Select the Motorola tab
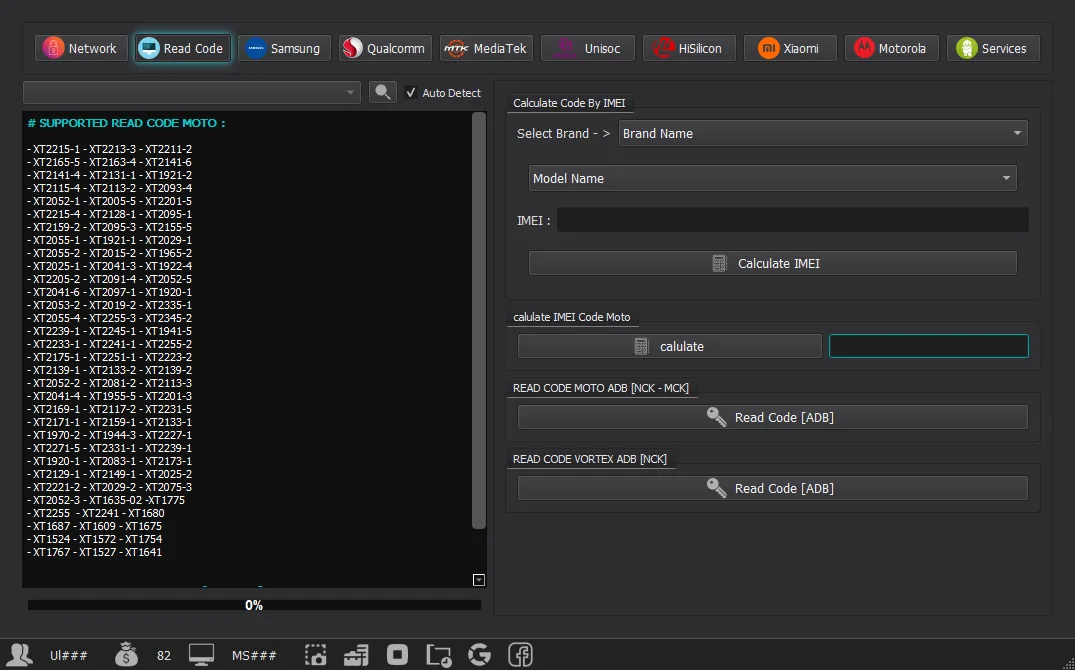Viewport: 1075px width, 670px height. pyautogui.click(x=891, y=49)
